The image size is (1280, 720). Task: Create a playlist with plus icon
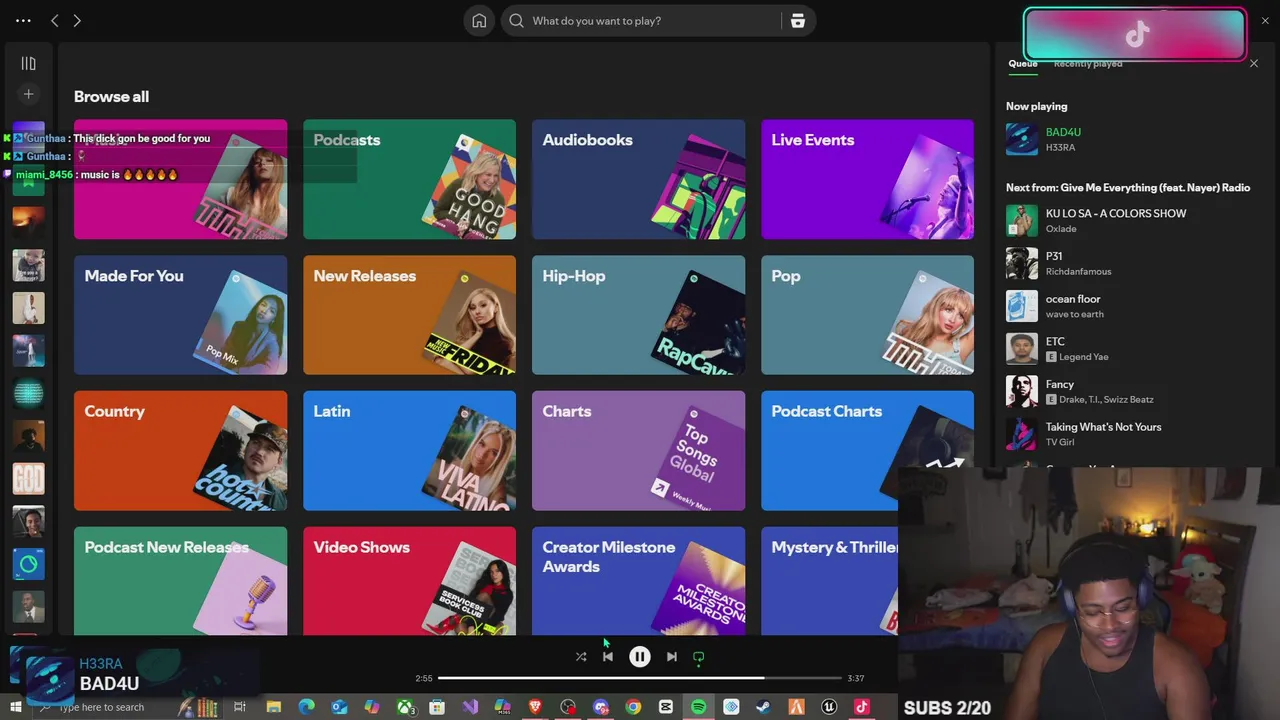click(x=29, y=94)
